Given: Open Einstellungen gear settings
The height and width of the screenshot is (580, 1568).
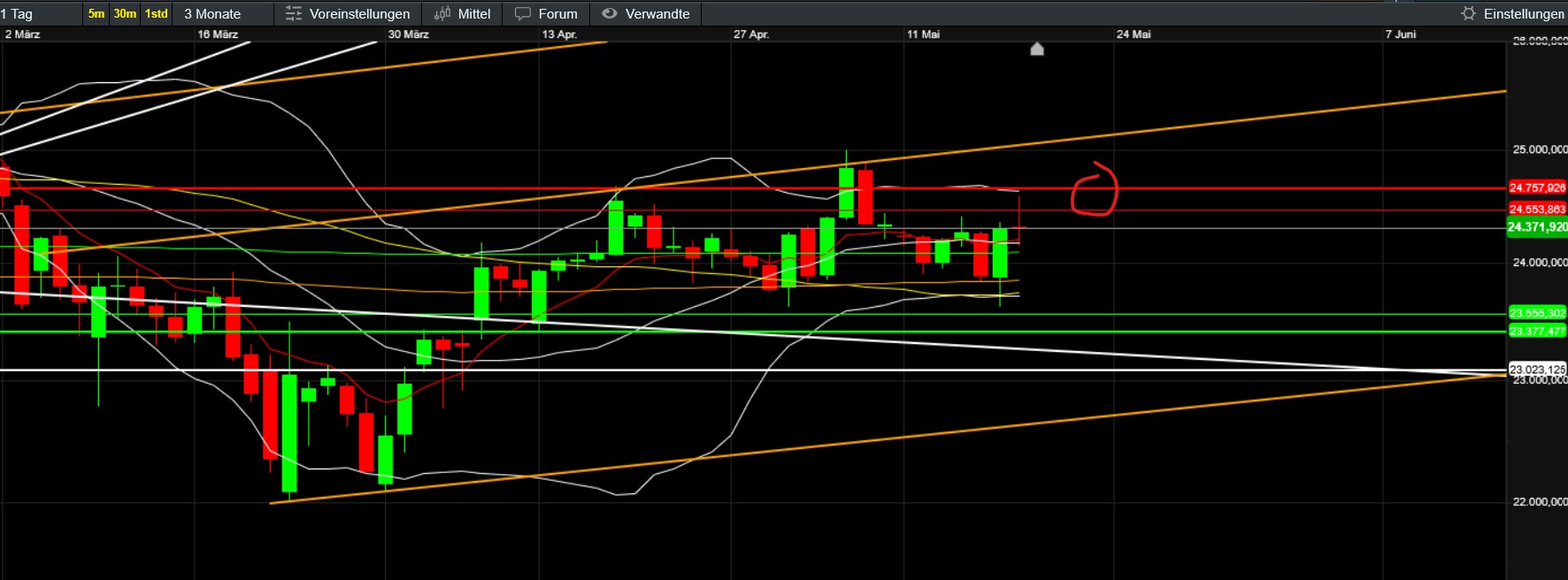Looking at the screenshot, I should coord(1469,13).
